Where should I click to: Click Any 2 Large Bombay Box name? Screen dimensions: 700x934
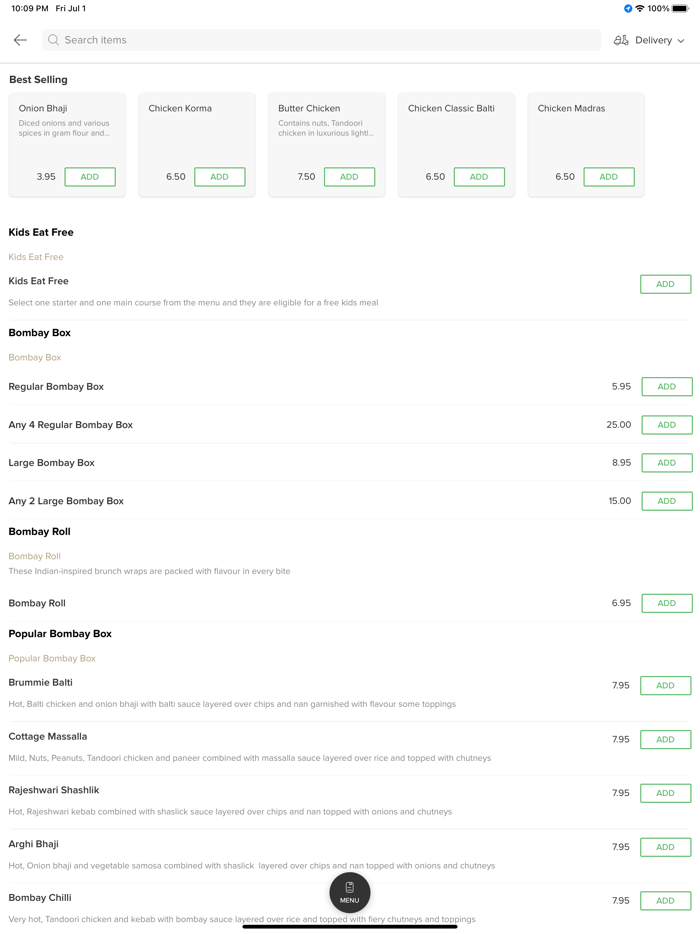(66, 501)
